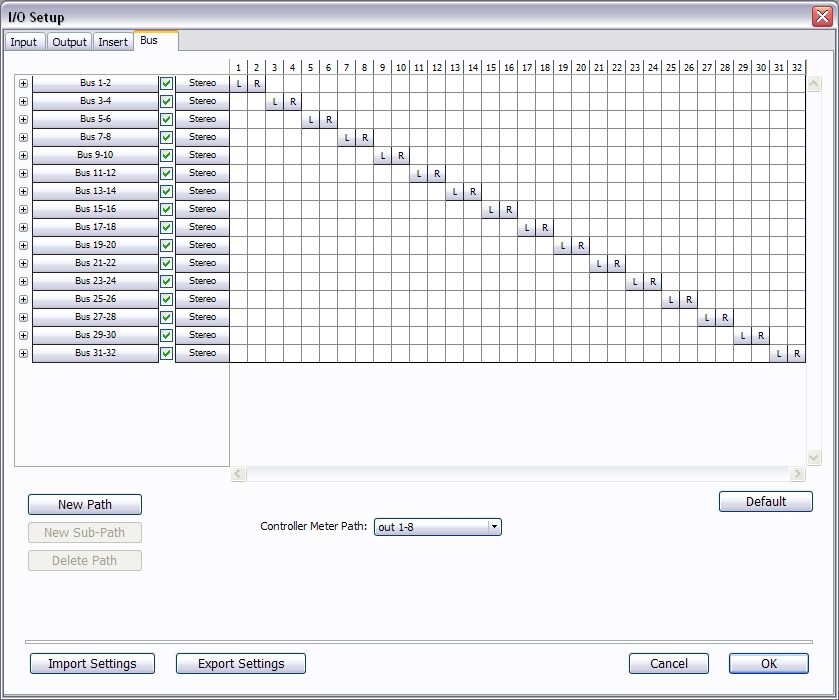The width and height of the screenshot is (839, 700).
Task: Expand the Bus 19-20 path
Action: point(23,246)
